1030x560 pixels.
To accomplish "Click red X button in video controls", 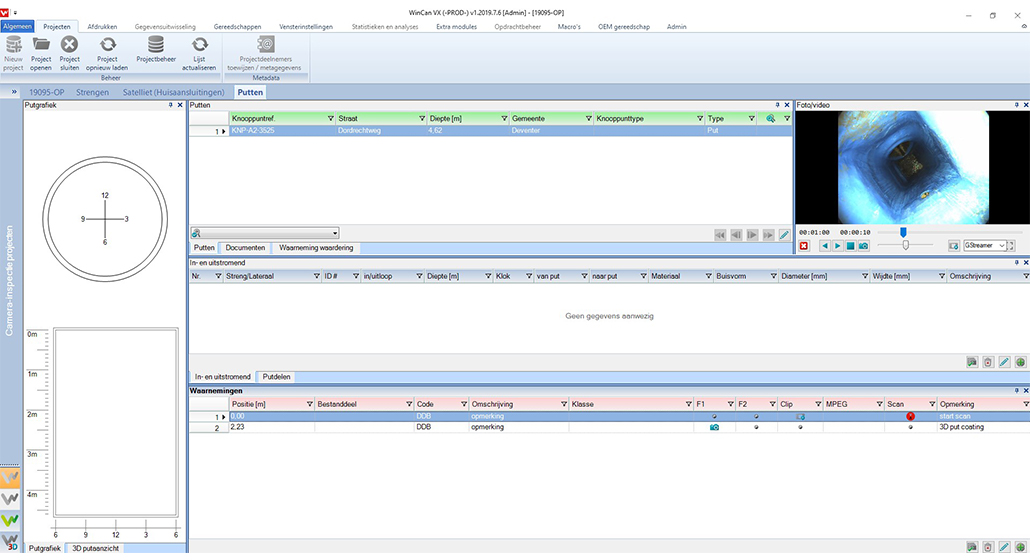I will 803,246.
